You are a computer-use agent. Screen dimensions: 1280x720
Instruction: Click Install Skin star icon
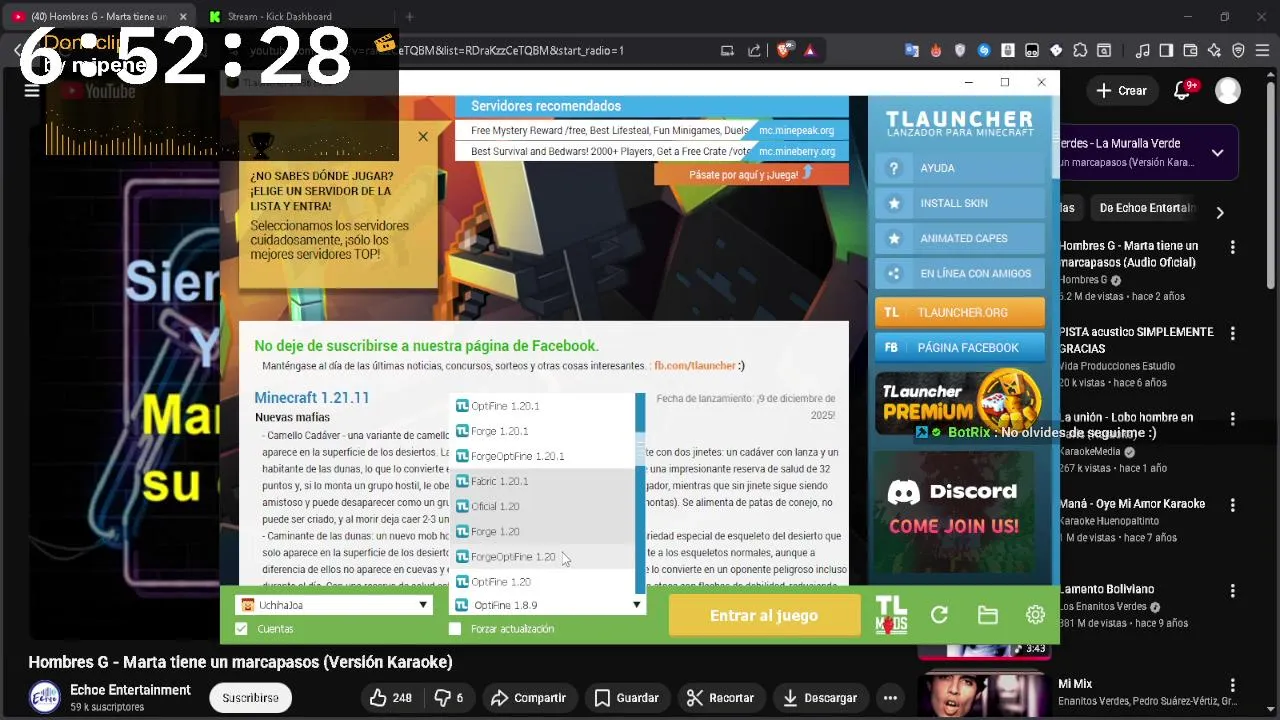(x=894, y=203)
